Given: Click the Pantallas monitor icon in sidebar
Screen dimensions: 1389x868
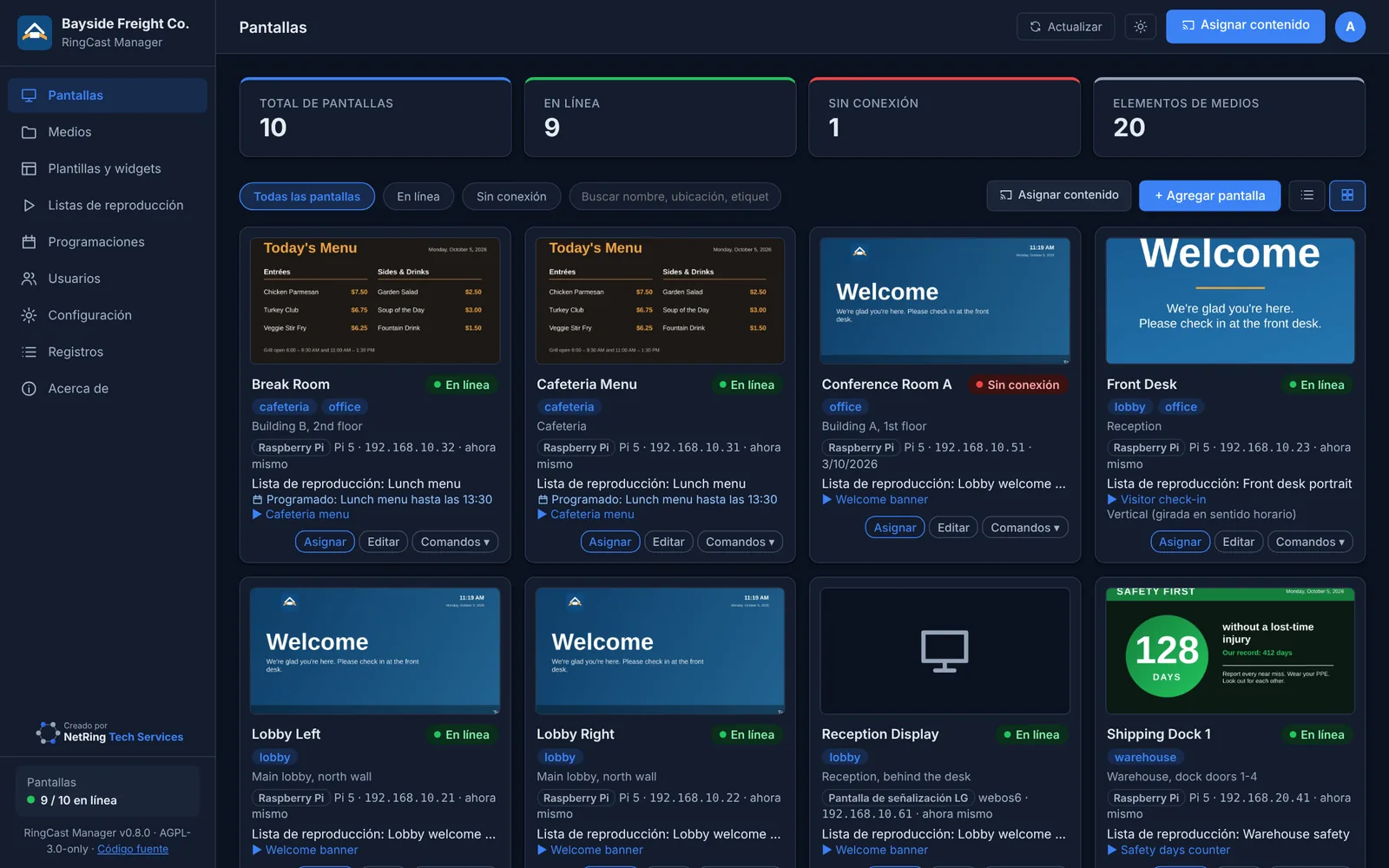Looking at the screenshot, I should [x=29, y=95].
